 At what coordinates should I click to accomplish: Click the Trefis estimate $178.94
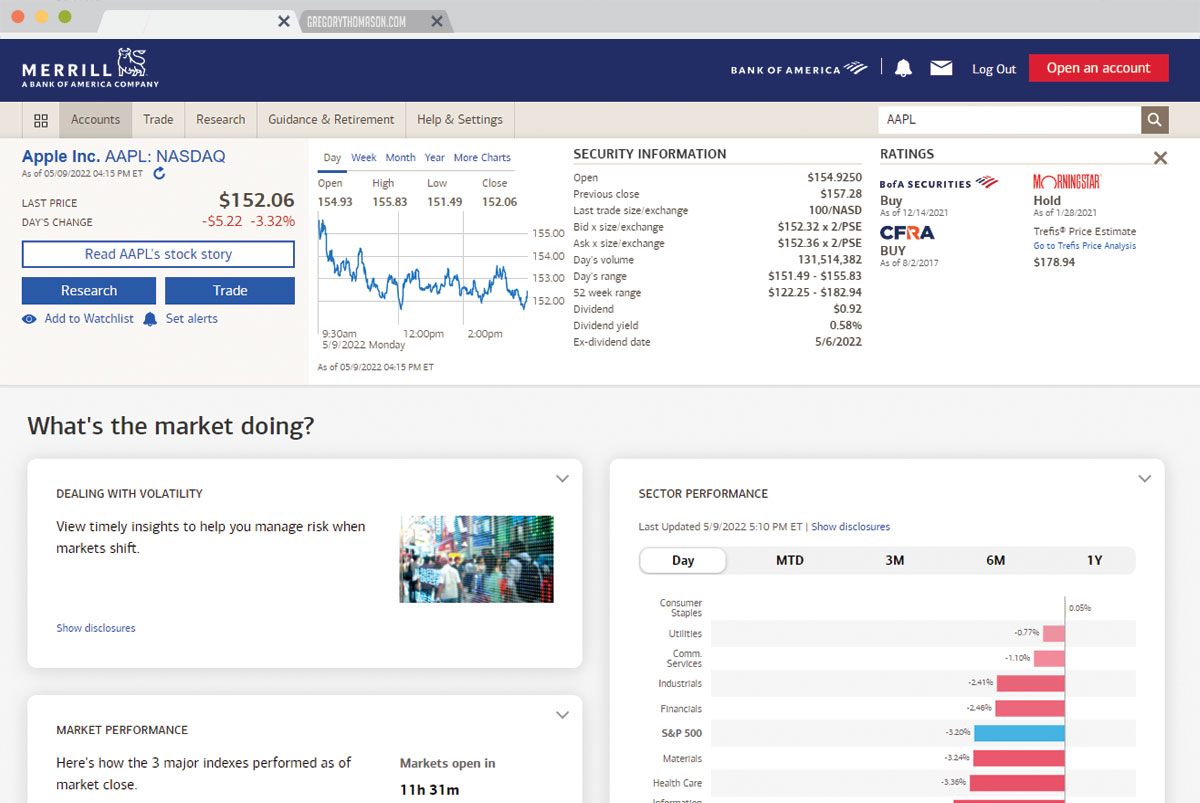[1054, 262]
